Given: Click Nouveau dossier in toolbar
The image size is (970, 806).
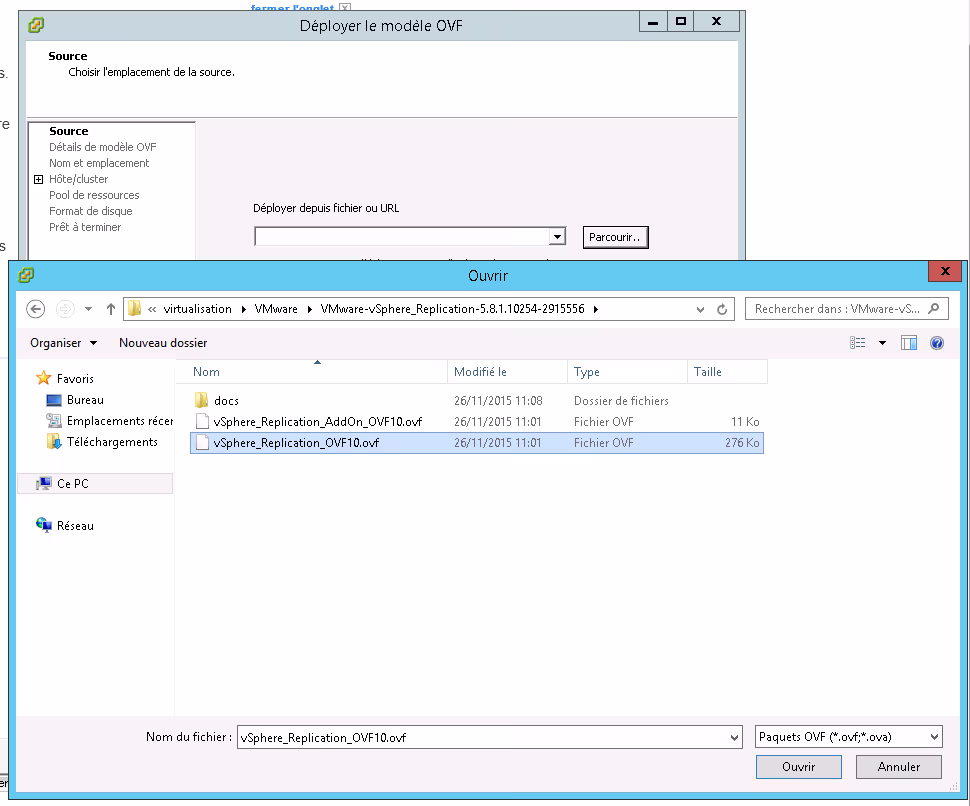Looking at the screenshot, I should point(163,343).
